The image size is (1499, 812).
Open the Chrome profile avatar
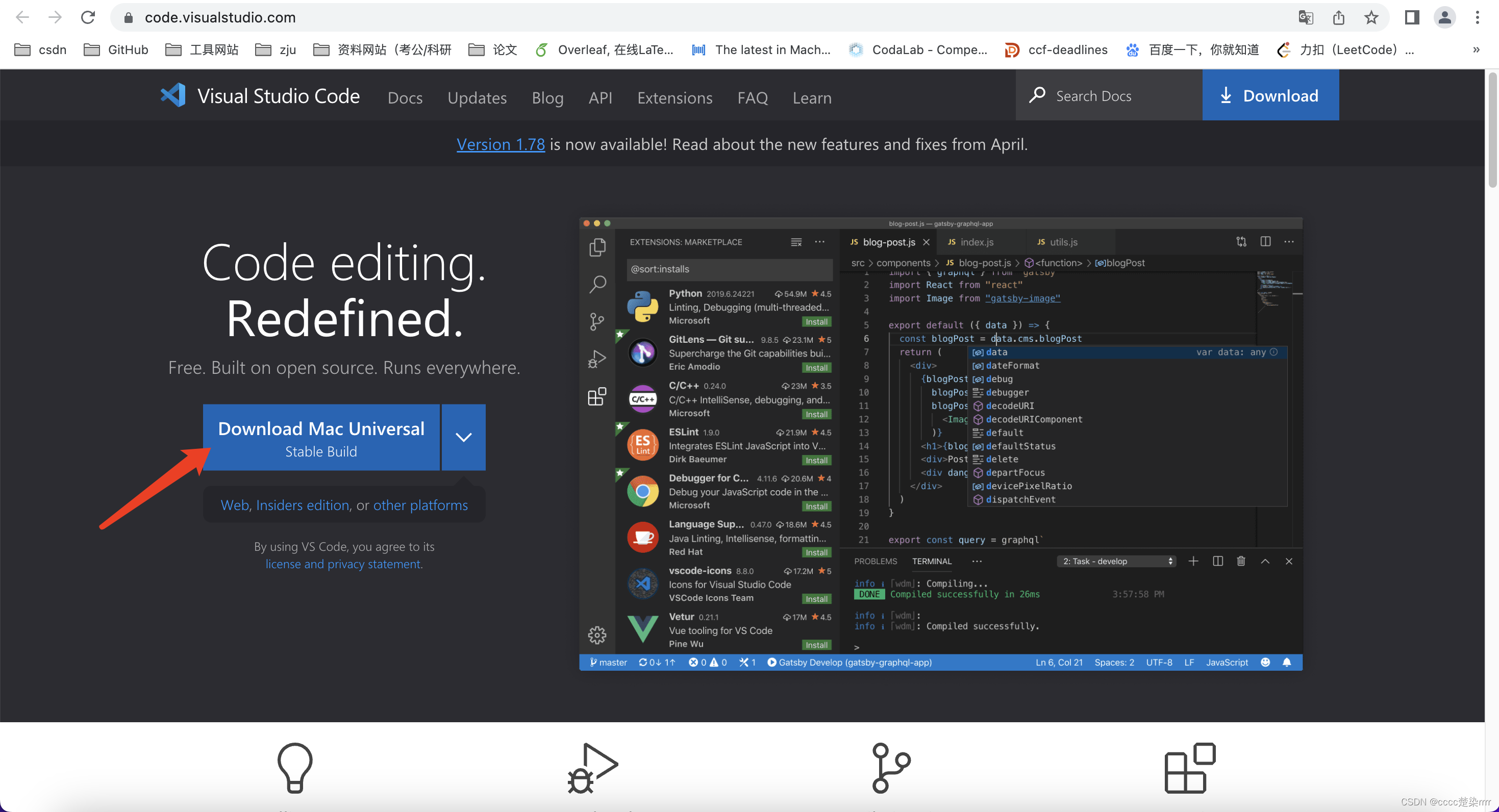1444,17
